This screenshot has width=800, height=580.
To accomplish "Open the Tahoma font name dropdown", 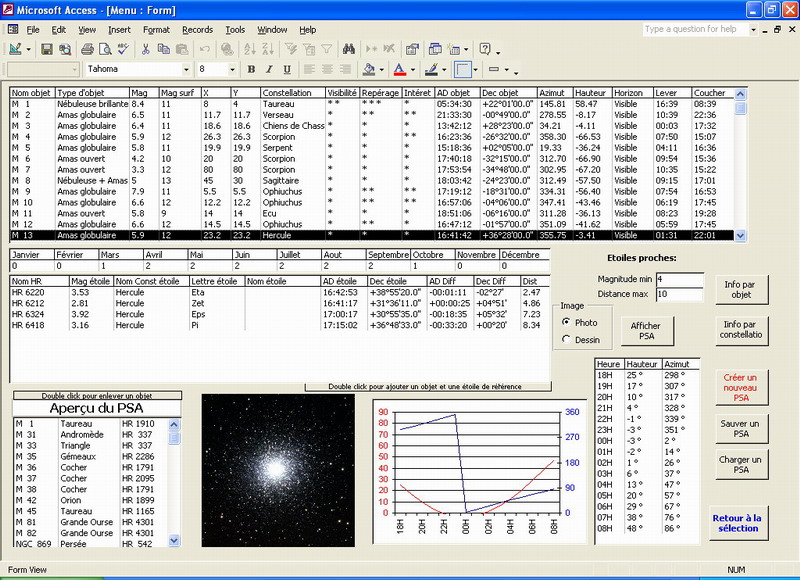I will point(186,69).
